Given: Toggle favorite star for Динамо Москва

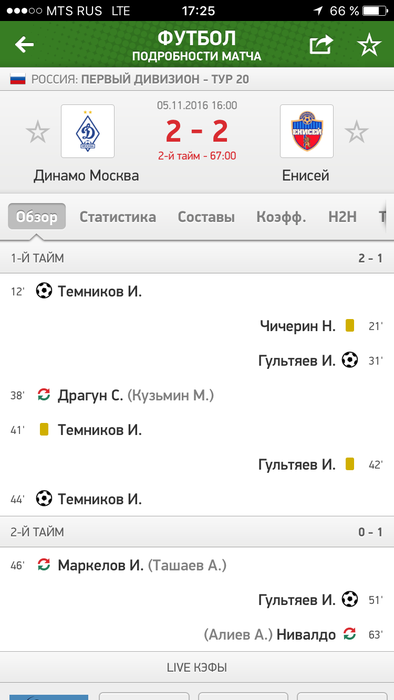Looking at the screenshot, I should (x=38, y=132).
